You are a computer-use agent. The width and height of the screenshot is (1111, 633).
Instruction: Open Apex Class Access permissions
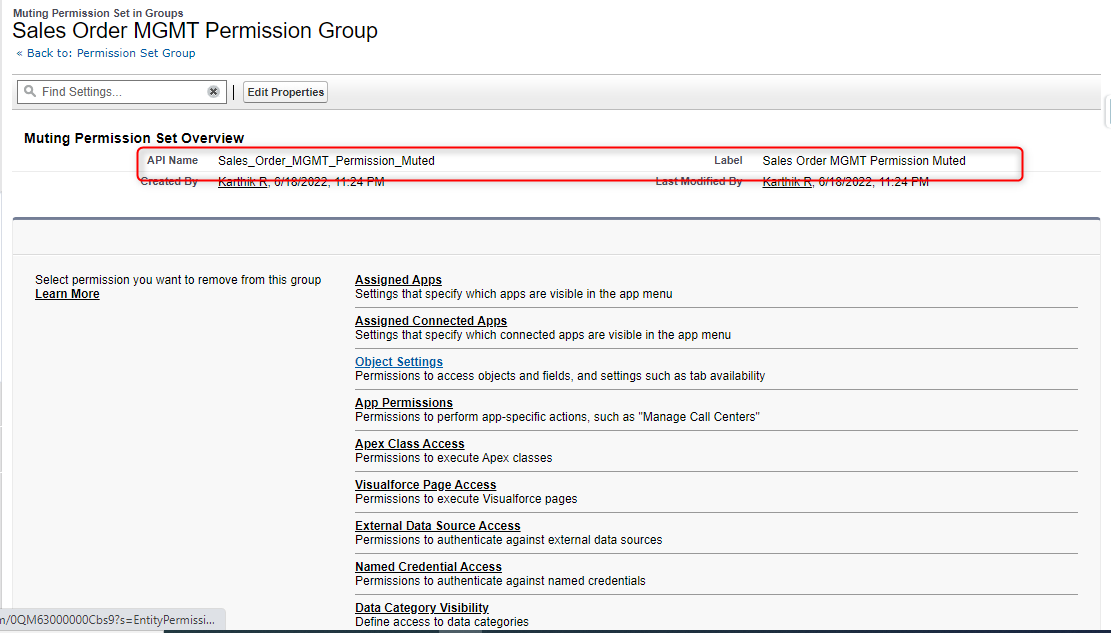click(x=409, y=443)
